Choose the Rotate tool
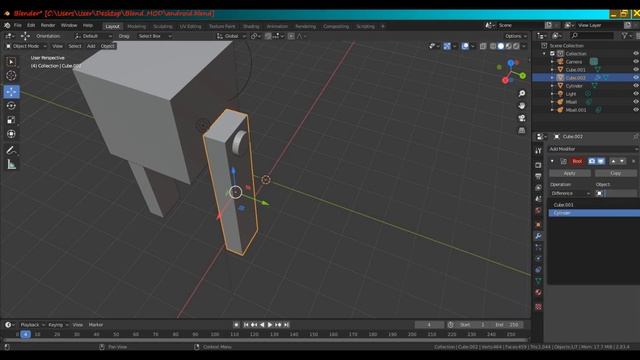This screenshot has width=640, height=360. click(x=11, y=106)
